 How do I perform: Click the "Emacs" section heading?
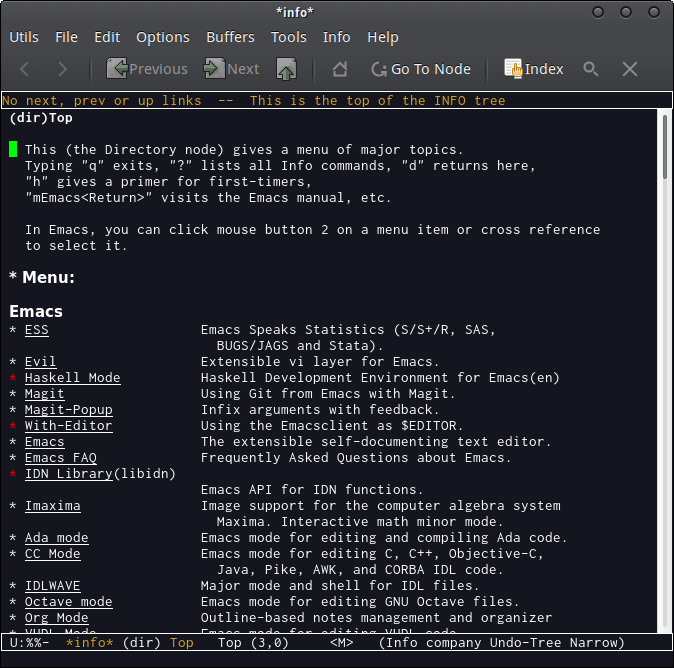[36, 311]
